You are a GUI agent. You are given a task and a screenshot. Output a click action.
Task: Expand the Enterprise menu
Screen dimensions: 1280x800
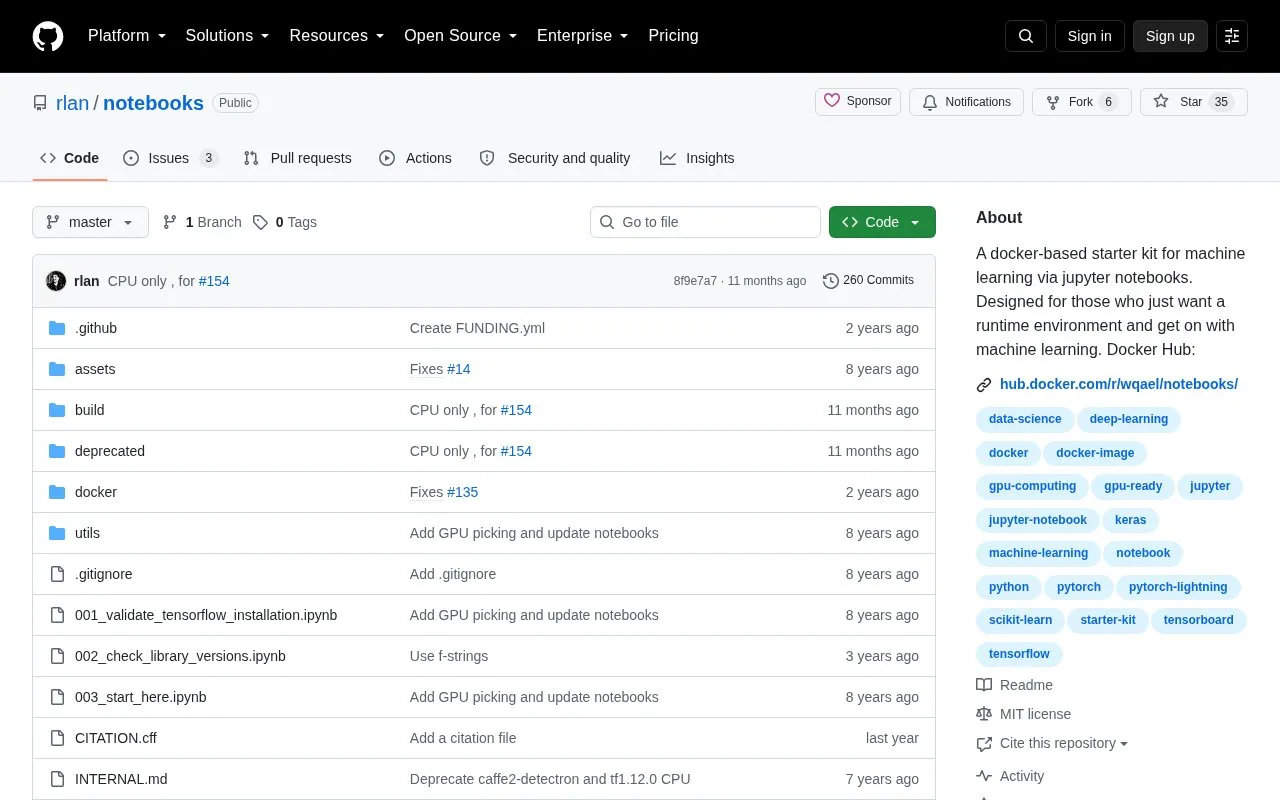(583, 36)
